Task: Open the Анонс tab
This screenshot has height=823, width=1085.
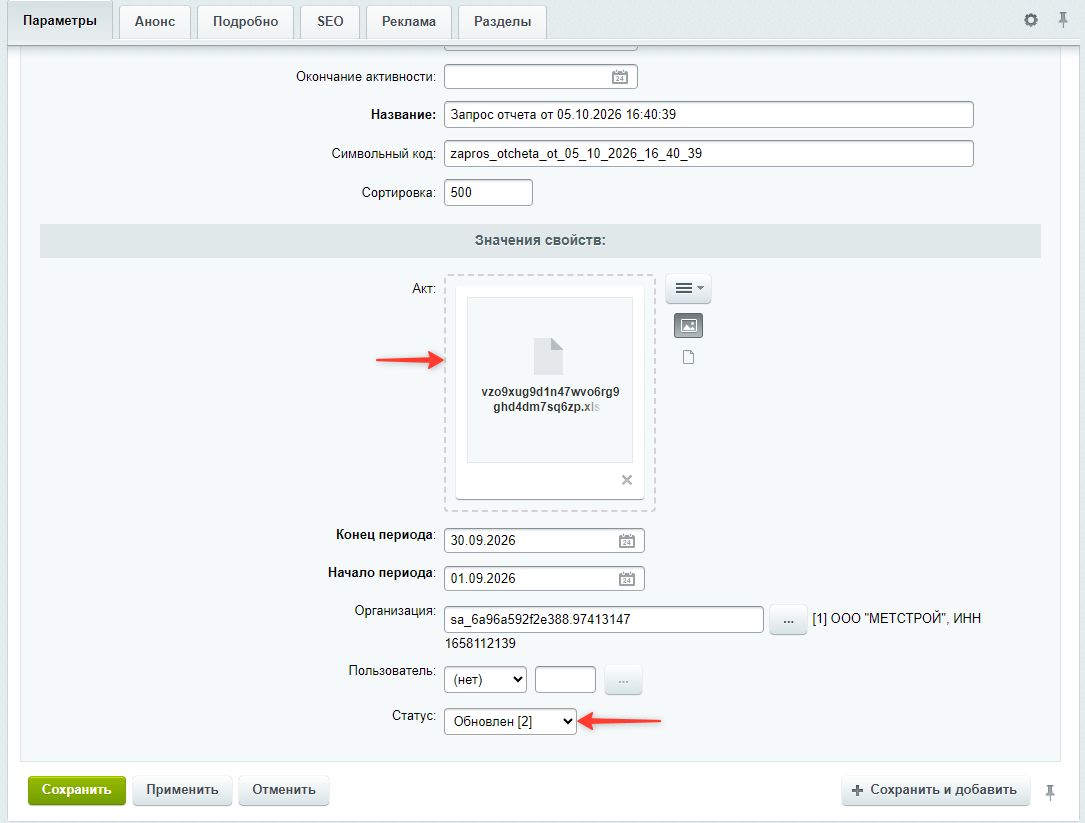Action: (155, 21)
